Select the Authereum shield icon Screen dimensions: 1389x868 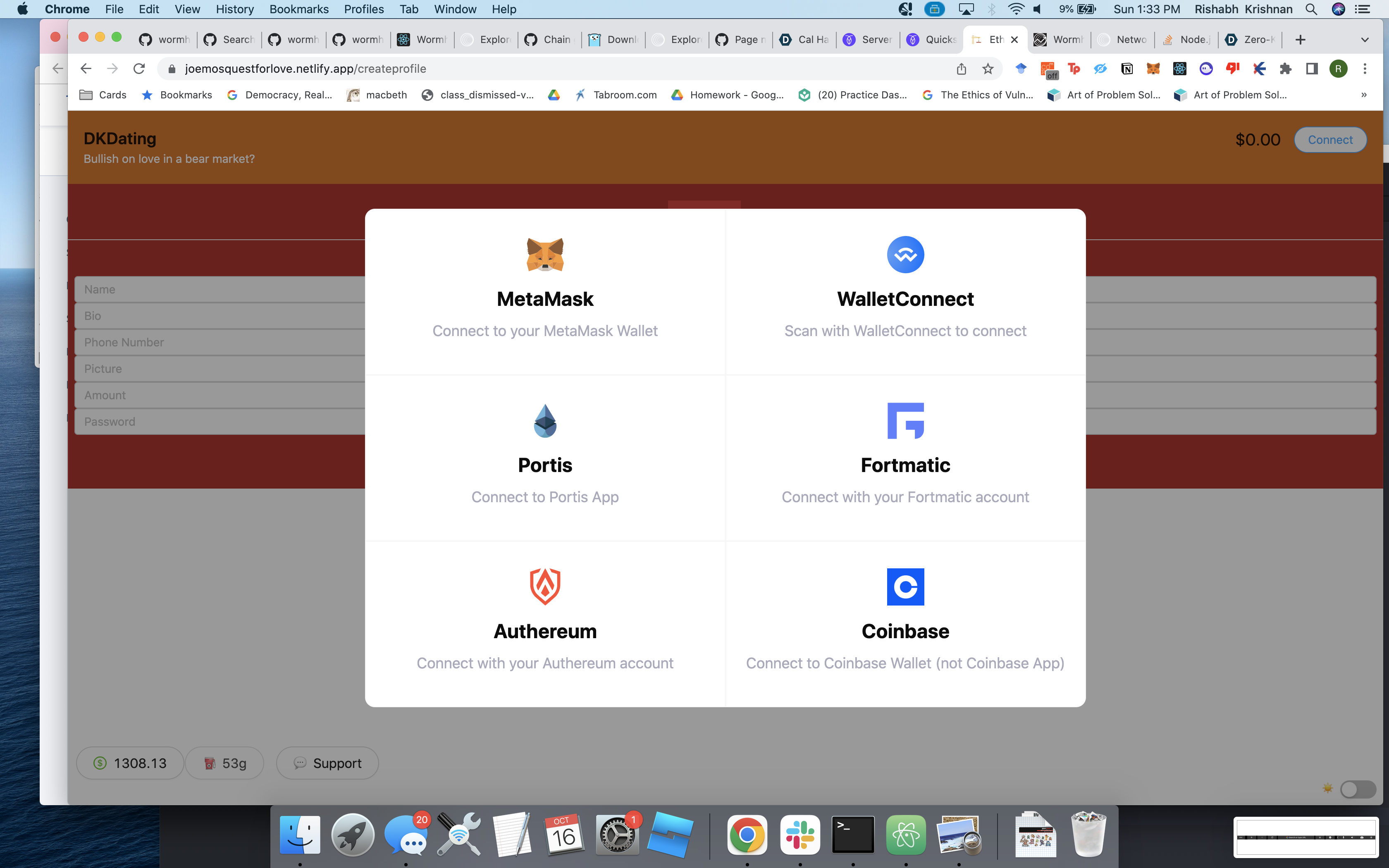click(x=545, y=587)
